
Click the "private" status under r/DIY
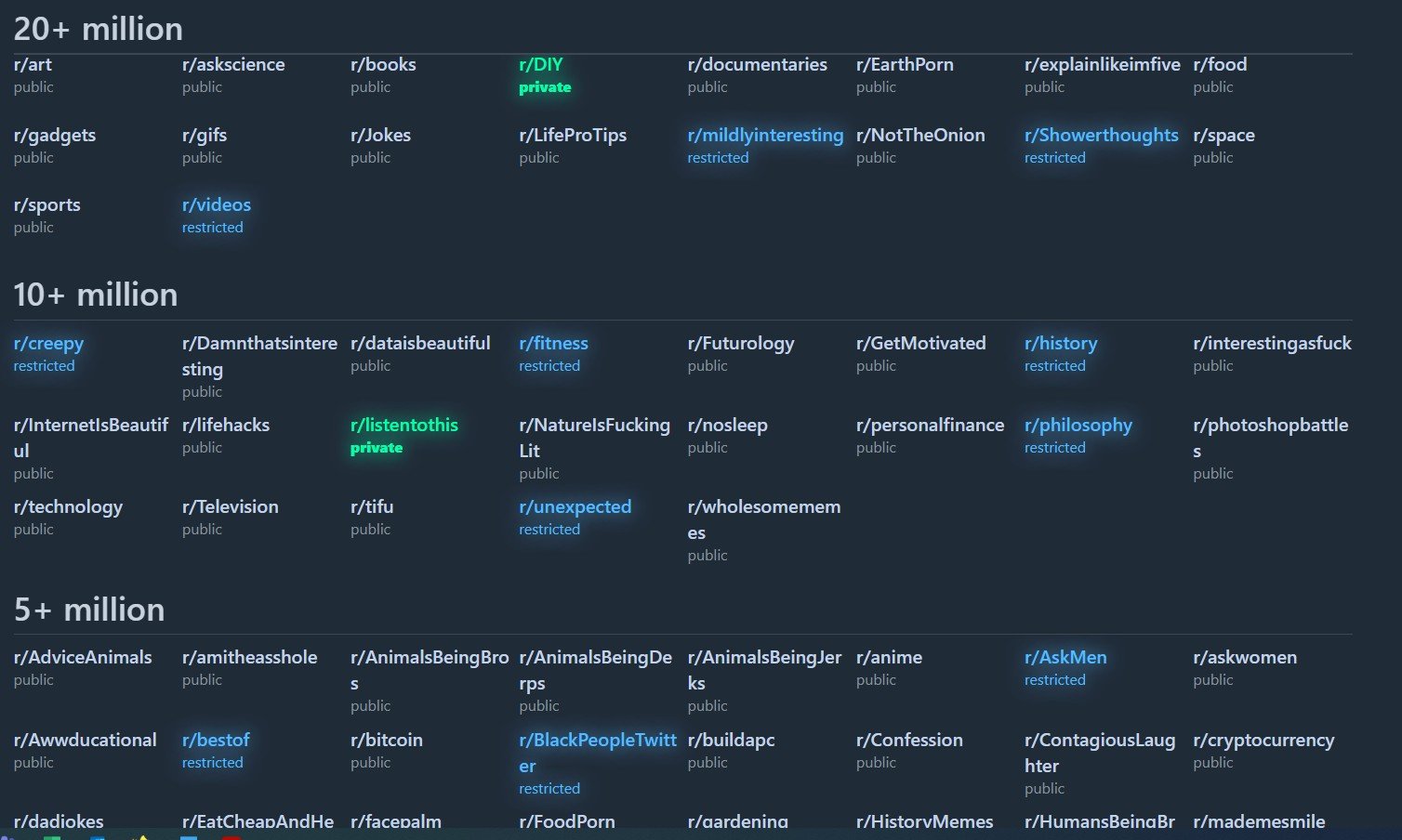click(x=545, y=87)
